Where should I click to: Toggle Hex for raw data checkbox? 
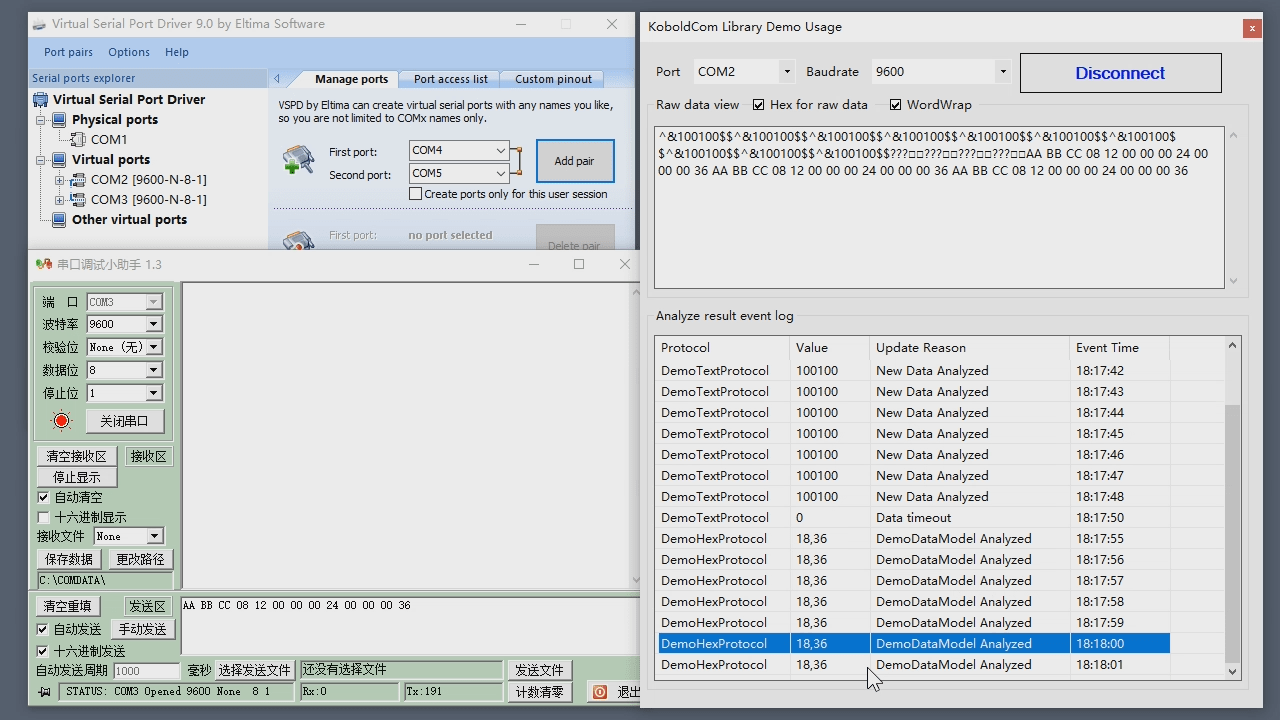pyautogui.click(x=758, y=104)
